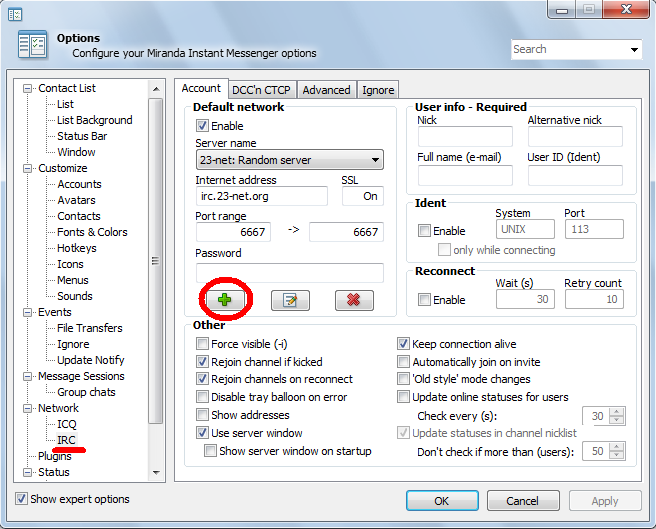Select ICQ in the Network tree

[x=67, y=424]
